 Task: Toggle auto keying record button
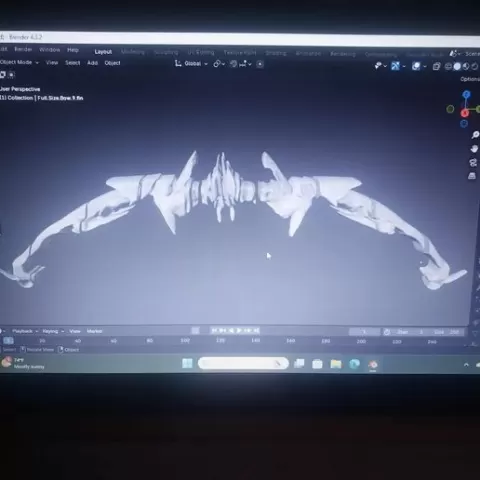(x=195, y=331)
